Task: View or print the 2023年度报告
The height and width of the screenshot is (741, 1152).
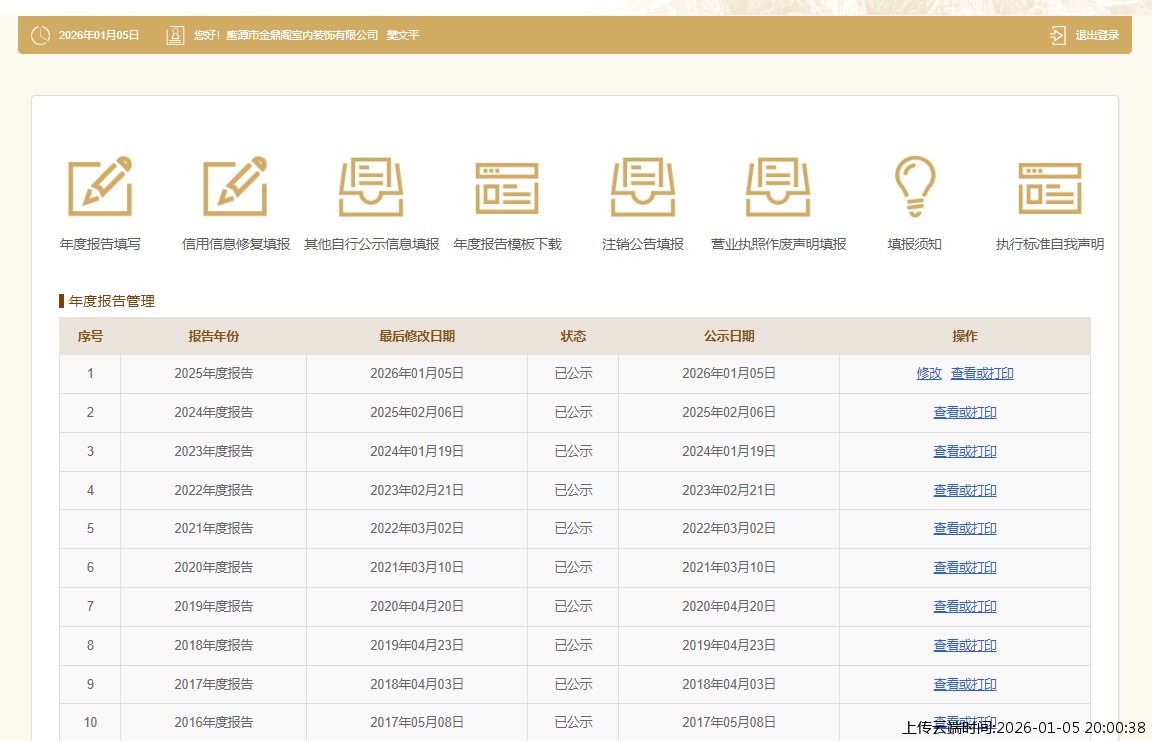Action: pyautogui.click(x=965, y=452)
